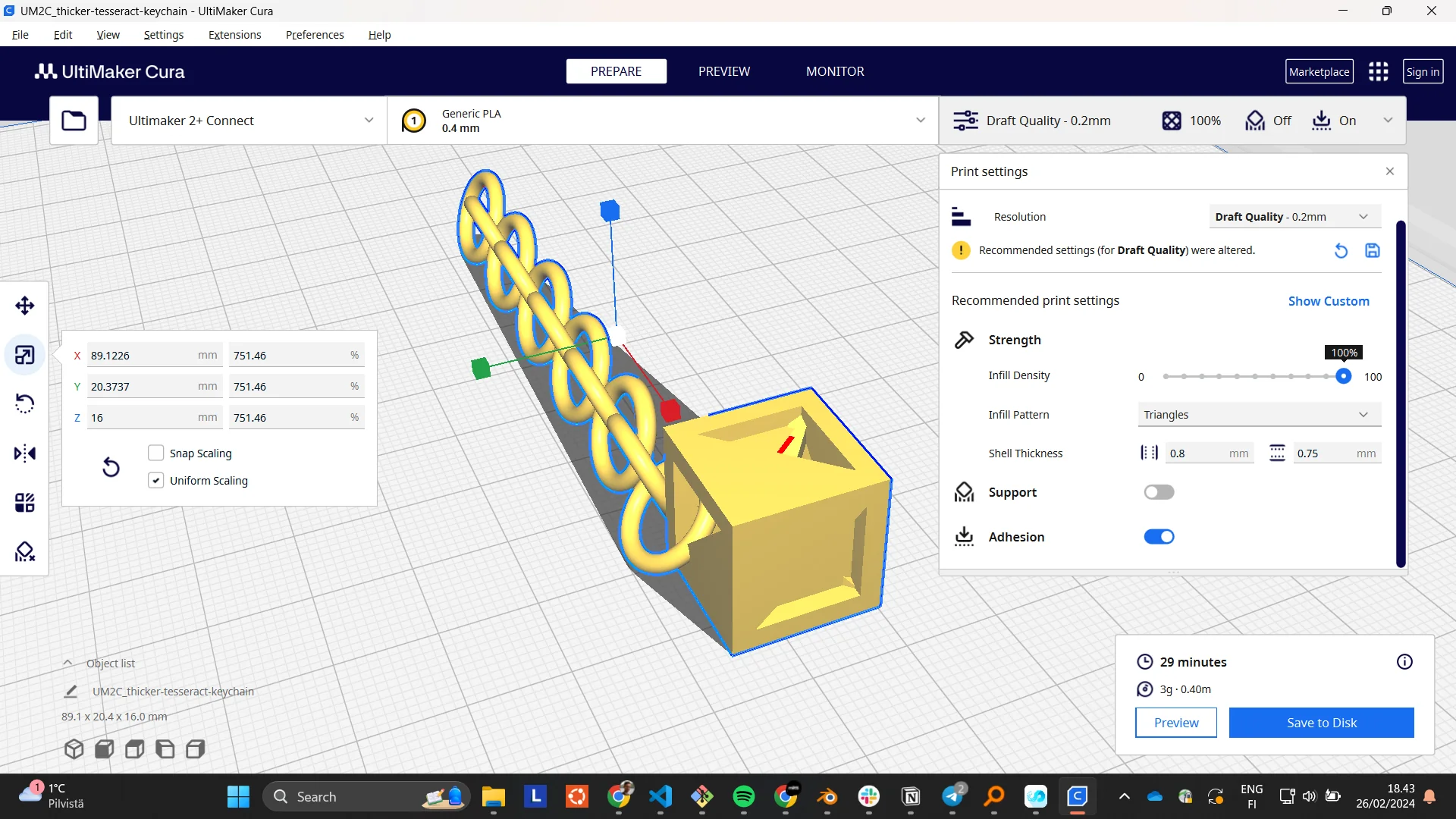Switch to the PREVIEW stage tab
The width and height of the screenshot is (1456, 819).
tap(723, 71)
